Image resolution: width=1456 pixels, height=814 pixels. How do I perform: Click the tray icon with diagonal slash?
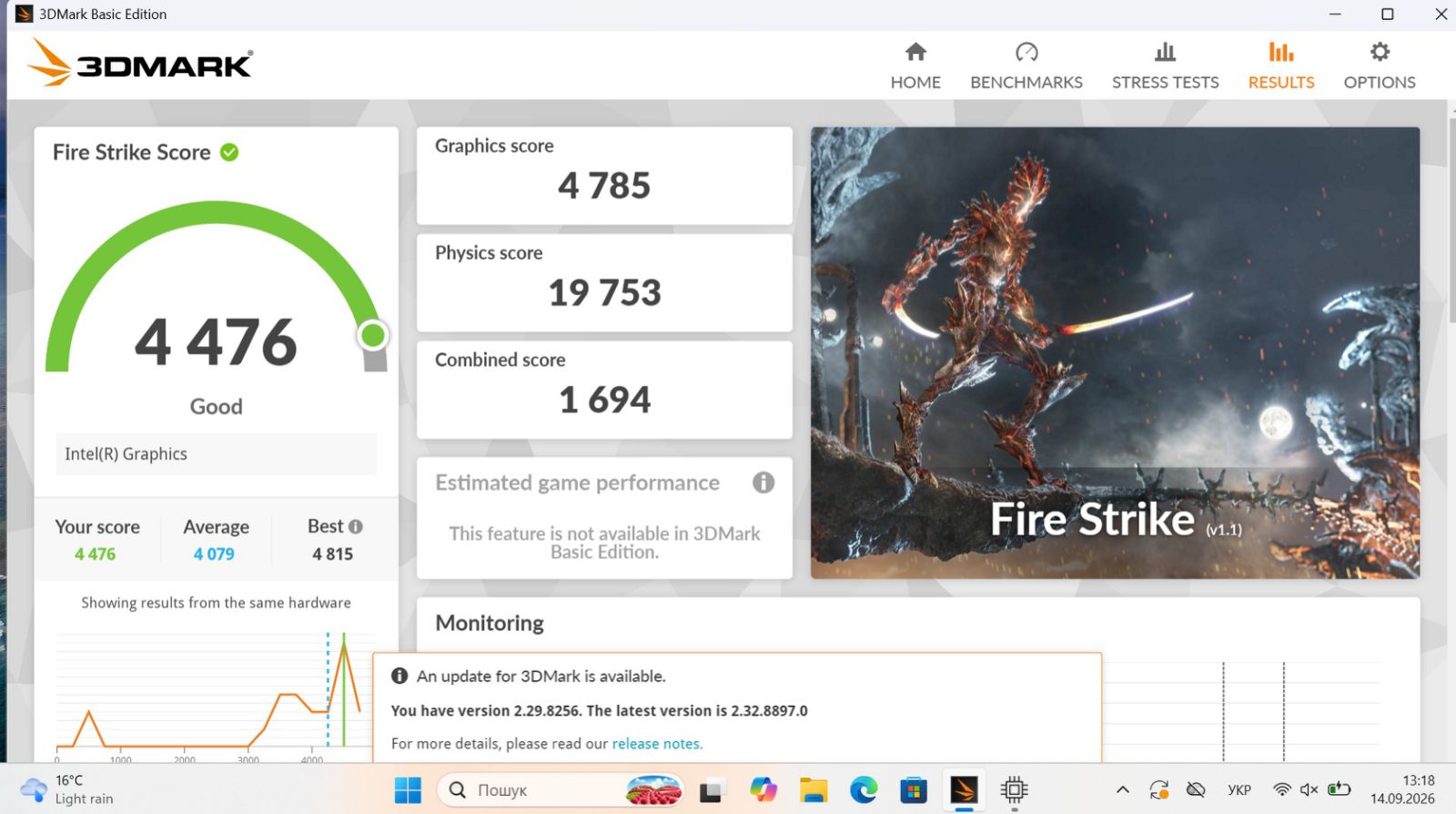(x=1196, y=789)
